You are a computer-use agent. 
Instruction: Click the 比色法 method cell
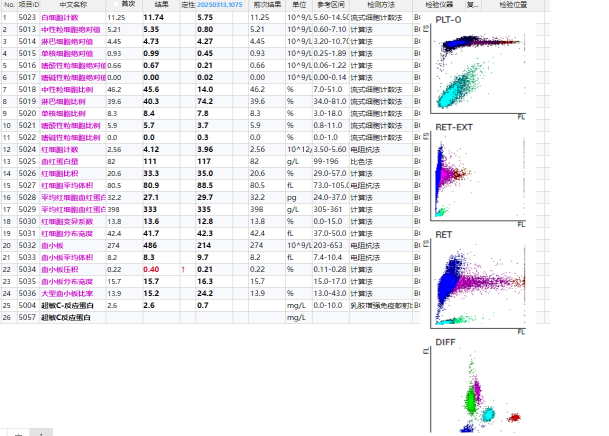pos(362,162)
